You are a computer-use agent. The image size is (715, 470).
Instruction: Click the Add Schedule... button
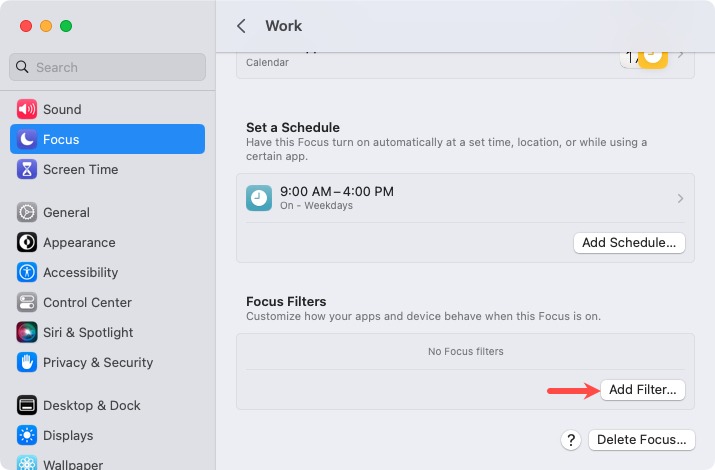(629, 243)
